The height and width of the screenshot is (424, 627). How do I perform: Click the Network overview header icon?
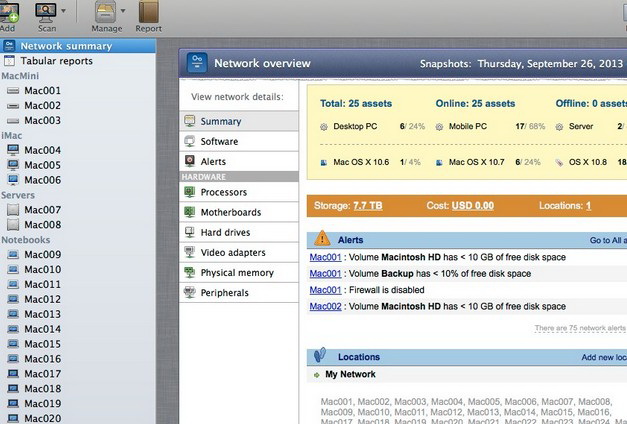tap(197, 63)
